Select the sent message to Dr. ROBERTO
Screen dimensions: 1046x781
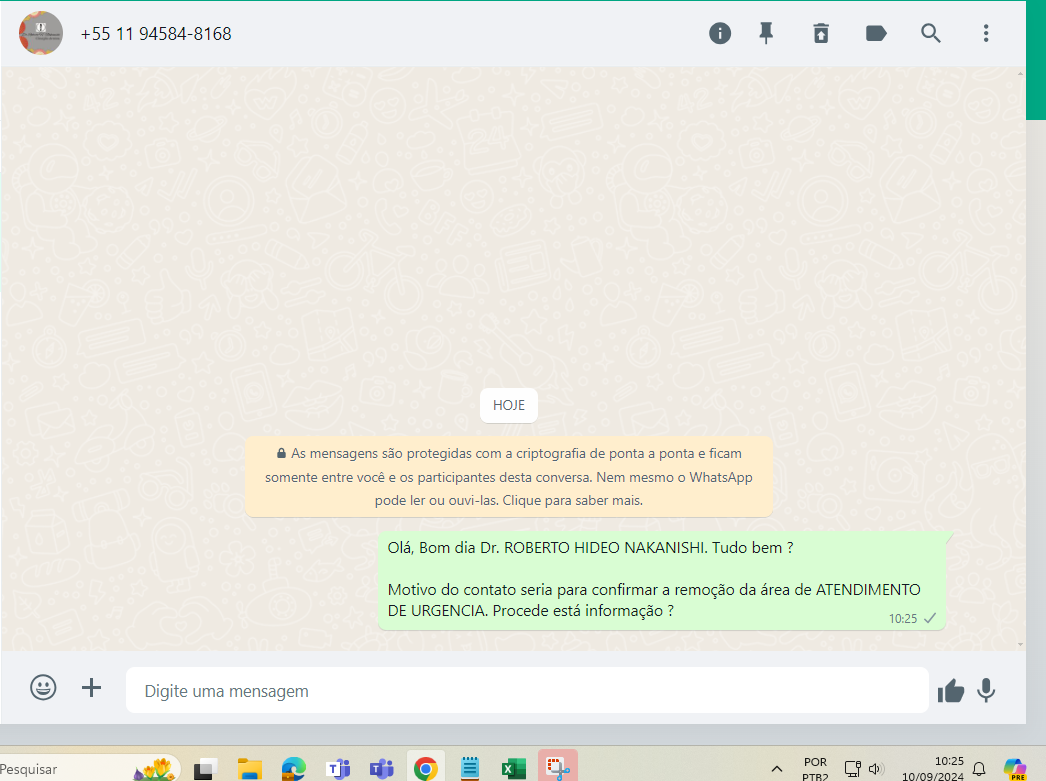point(662,580)
